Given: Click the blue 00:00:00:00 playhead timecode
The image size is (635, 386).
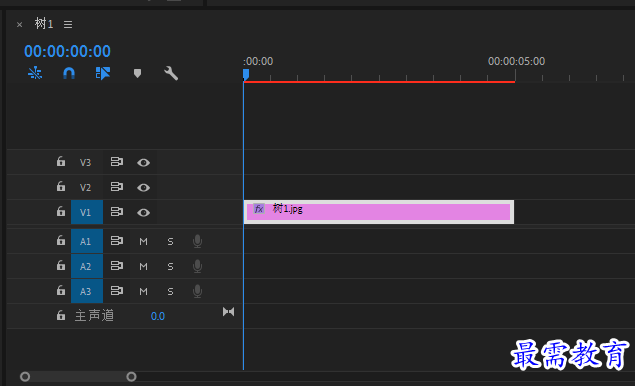Looking at the screenshot, I should [67, 51].
